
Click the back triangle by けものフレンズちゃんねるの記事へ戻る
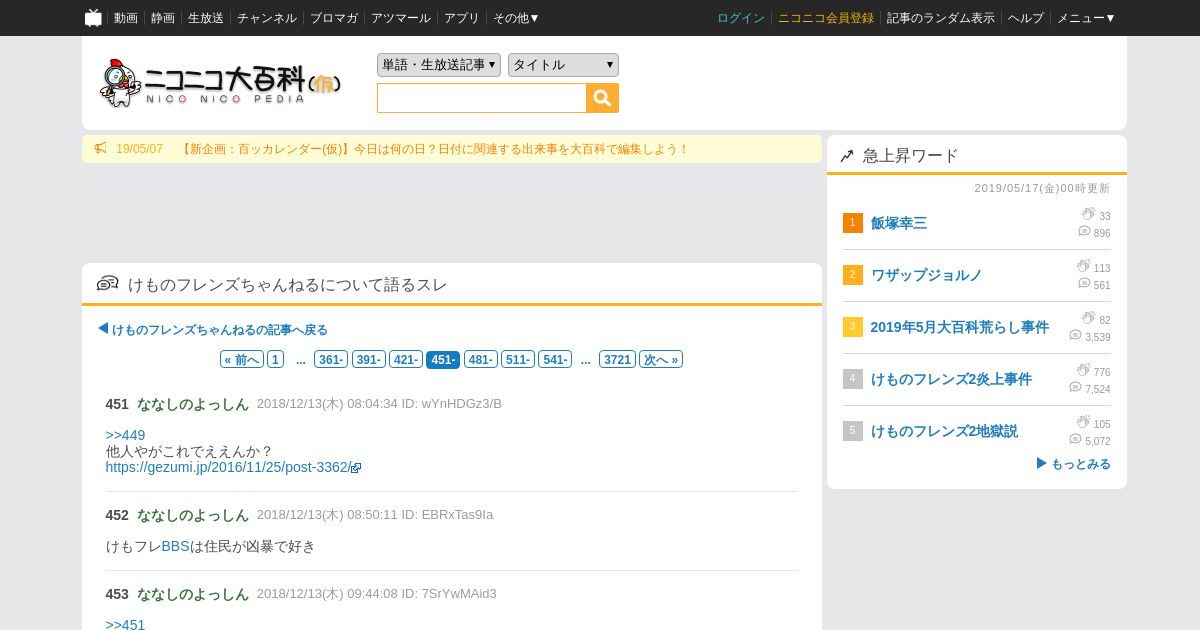pos(103,328)
